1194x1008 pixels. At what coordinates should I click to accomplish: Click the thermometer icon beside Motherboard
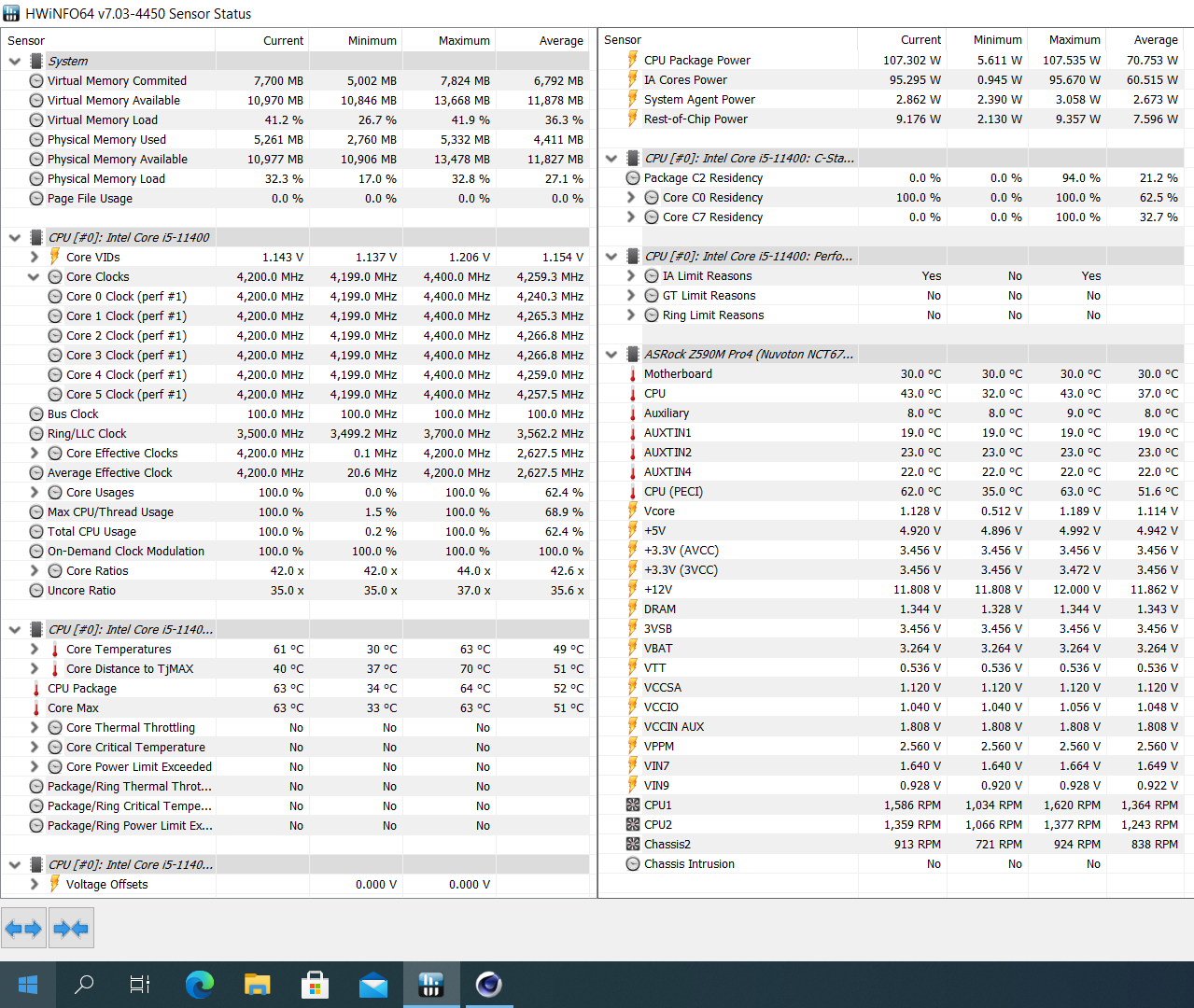click(633, 373)
